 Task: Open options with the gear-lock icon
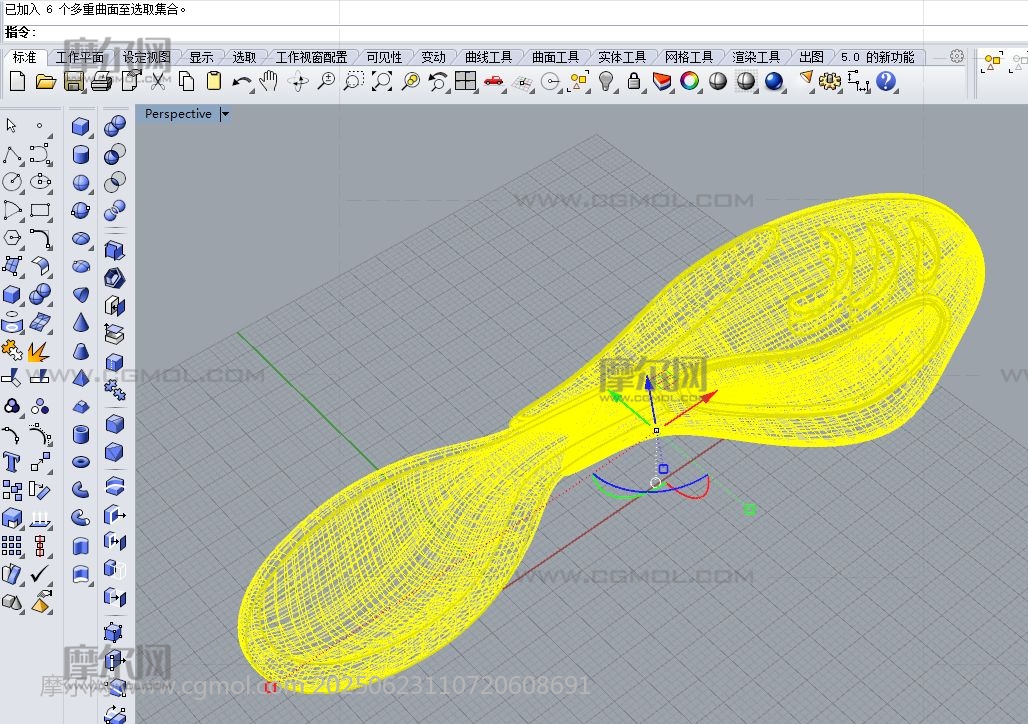tap(830, 81)
